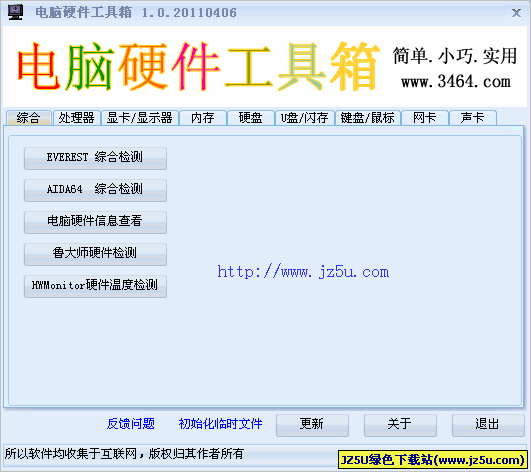Go to the 内存 tab

tap(203, 118)
